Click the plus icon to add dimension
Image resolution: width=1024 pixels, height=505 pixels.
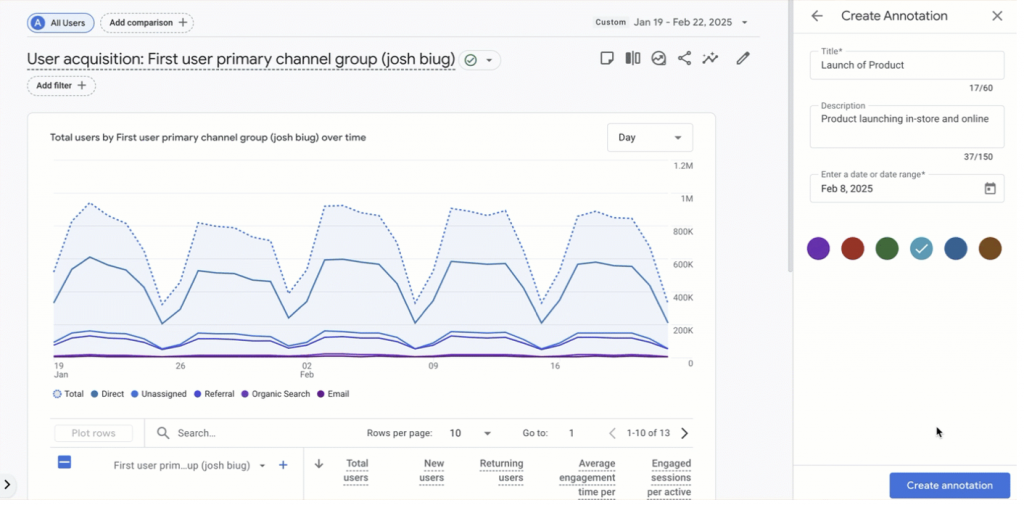[283, 465]
